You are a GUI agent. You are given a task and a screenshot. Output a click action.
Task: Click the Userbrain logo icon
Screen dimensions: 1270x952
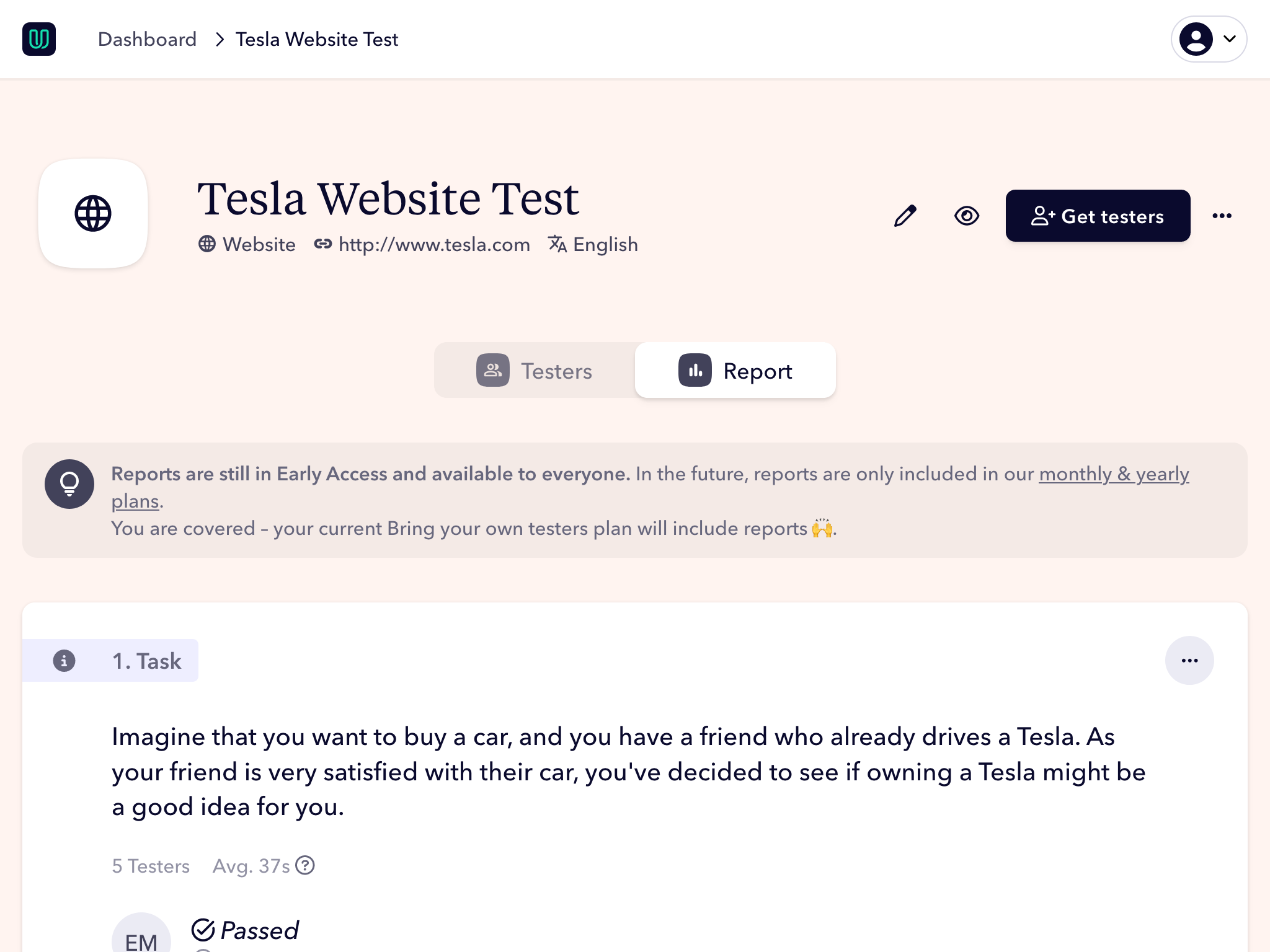[39, 39]
